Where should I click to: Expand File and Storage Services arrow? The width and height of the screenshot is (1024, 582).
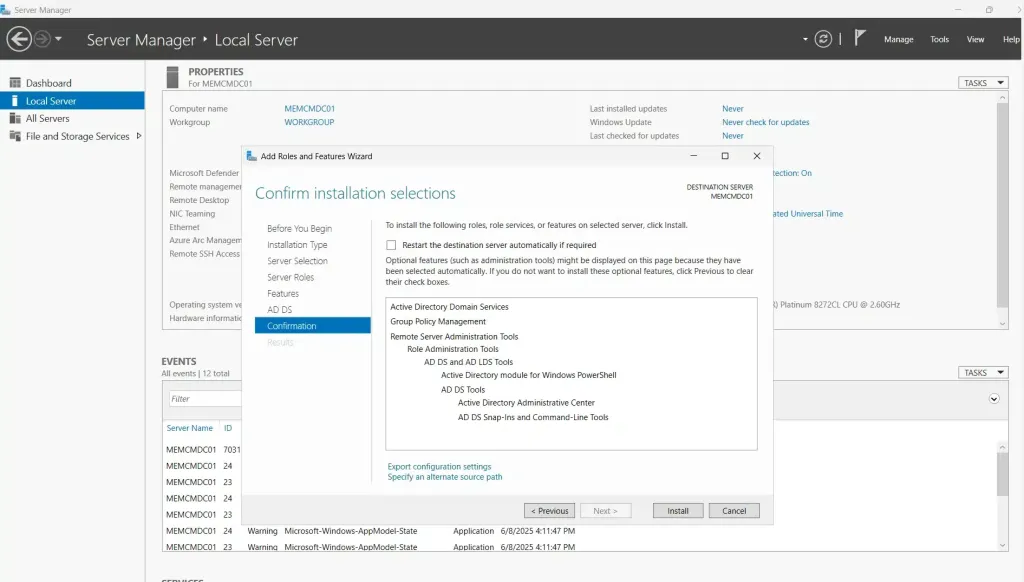(x=138, y=136)
